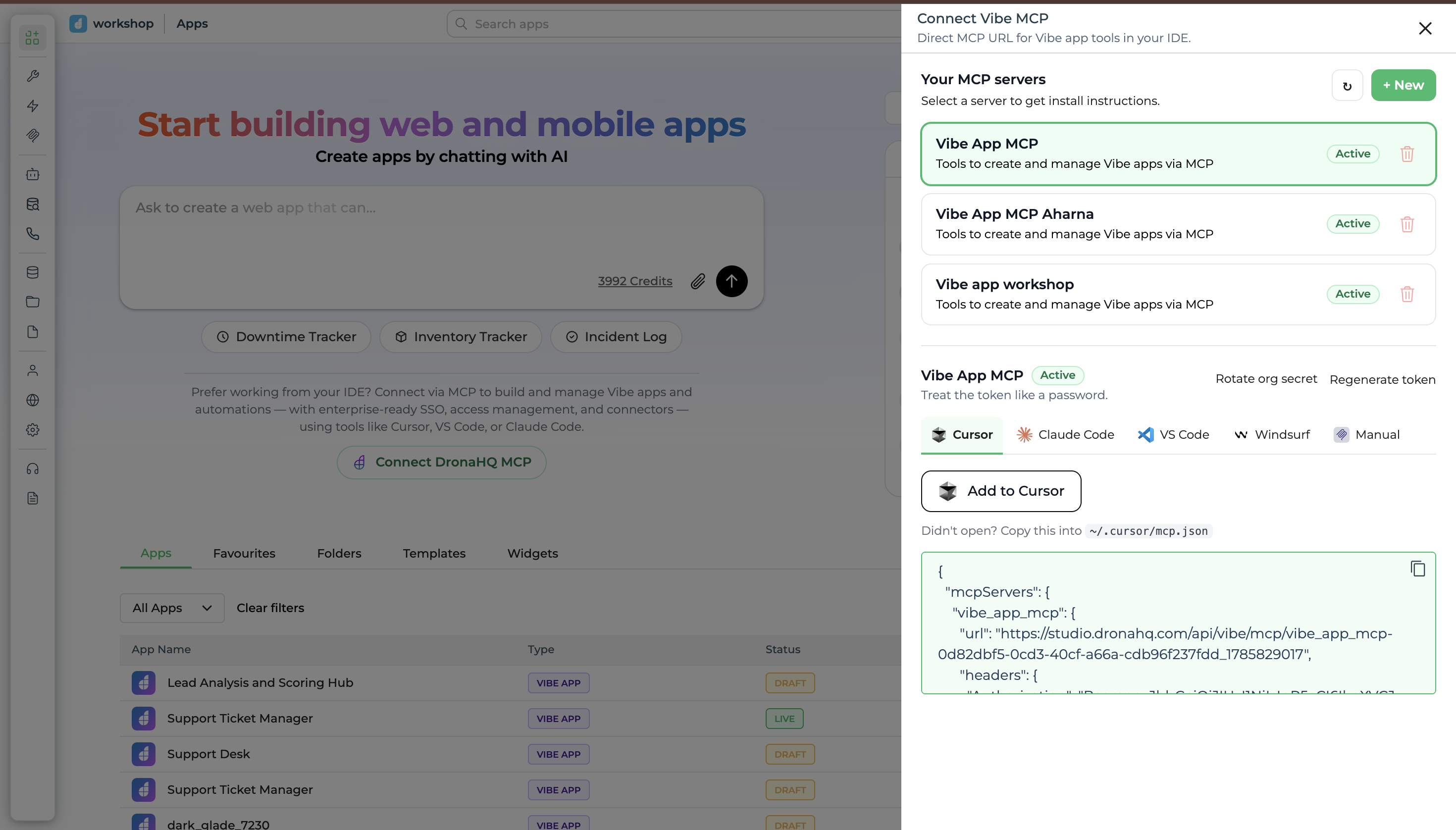Screen dimensions: 1456x830
Task: Switch to the Cursor tab
Action: click(961, 435)
